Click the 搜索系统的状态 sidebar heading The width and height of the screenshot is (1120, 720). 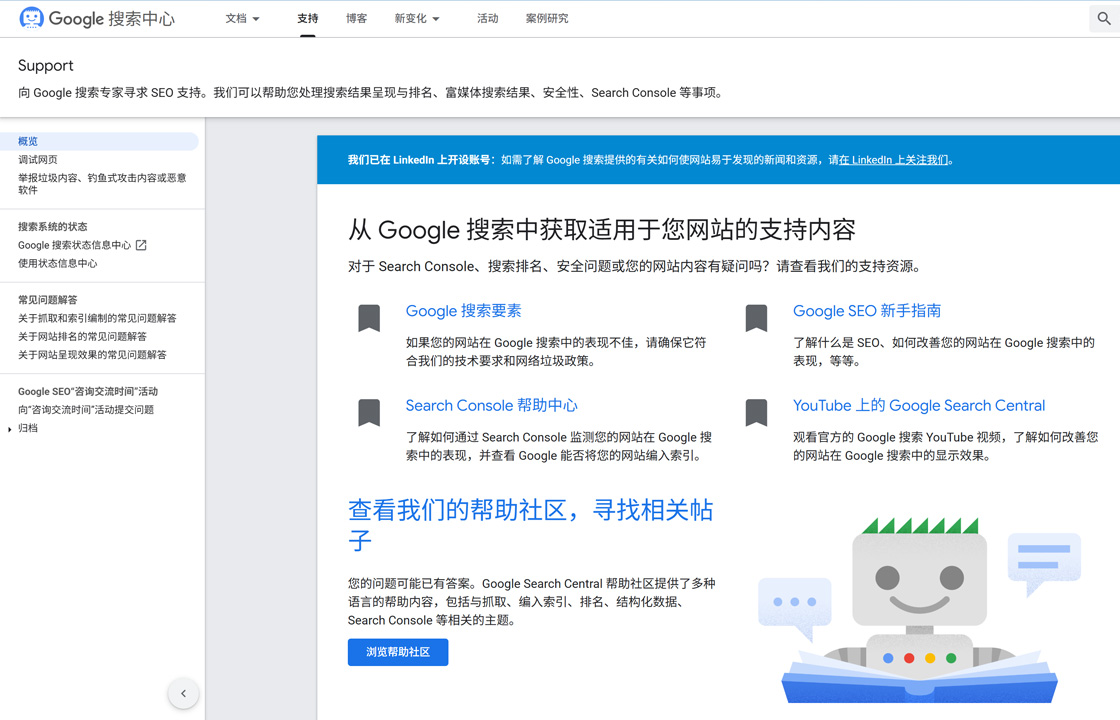53,226
